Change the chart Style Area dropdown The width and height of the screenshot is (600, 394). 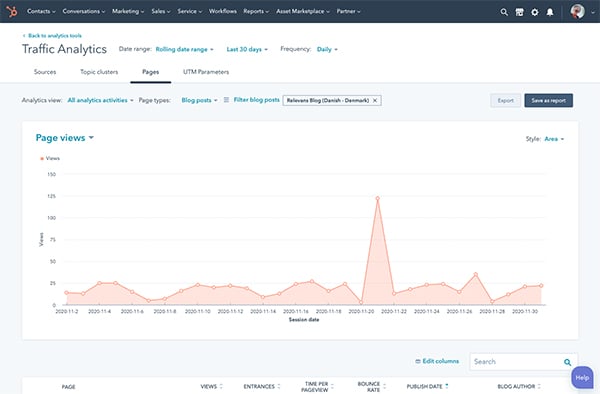(x=554, y=139)
